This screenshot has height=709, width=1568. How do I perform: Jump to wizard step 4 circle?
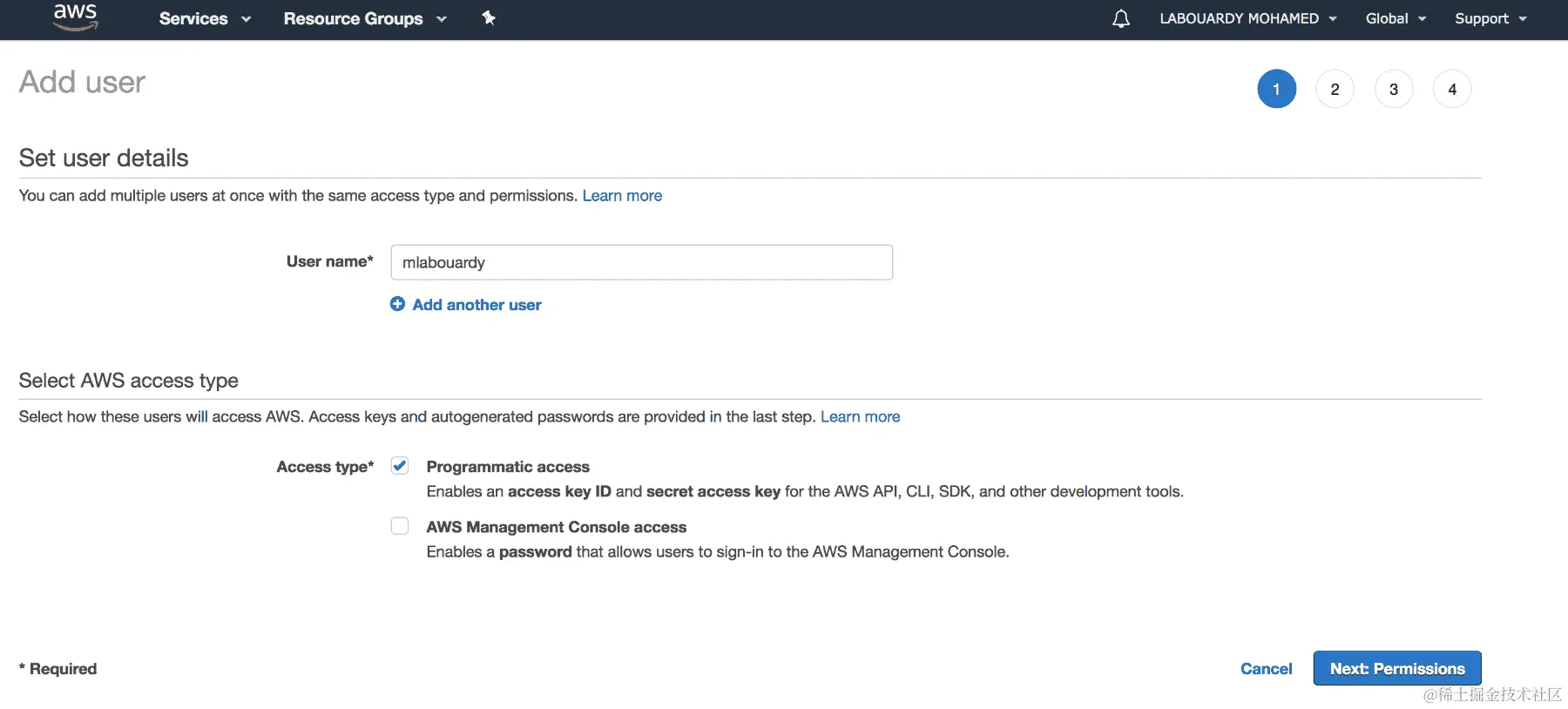[1451, 89]
